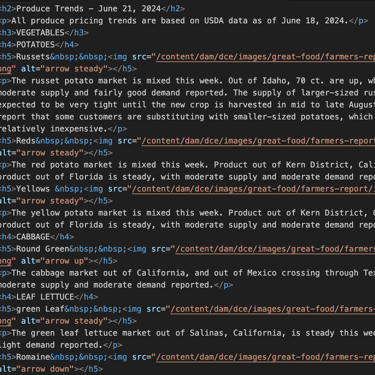Click the green Leaf image src link
The height and width of the screenshot is (375, 375).
coord(273,309)
